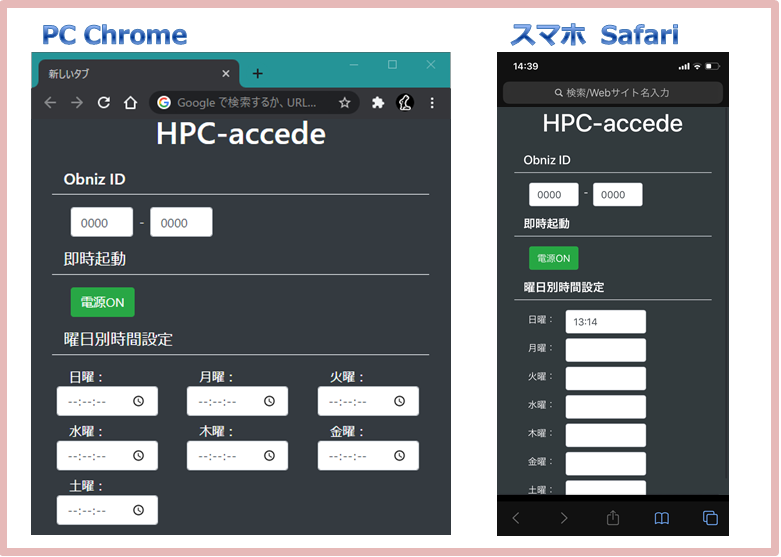Tap the Safari bookmarks book icon

coord(661,518)
